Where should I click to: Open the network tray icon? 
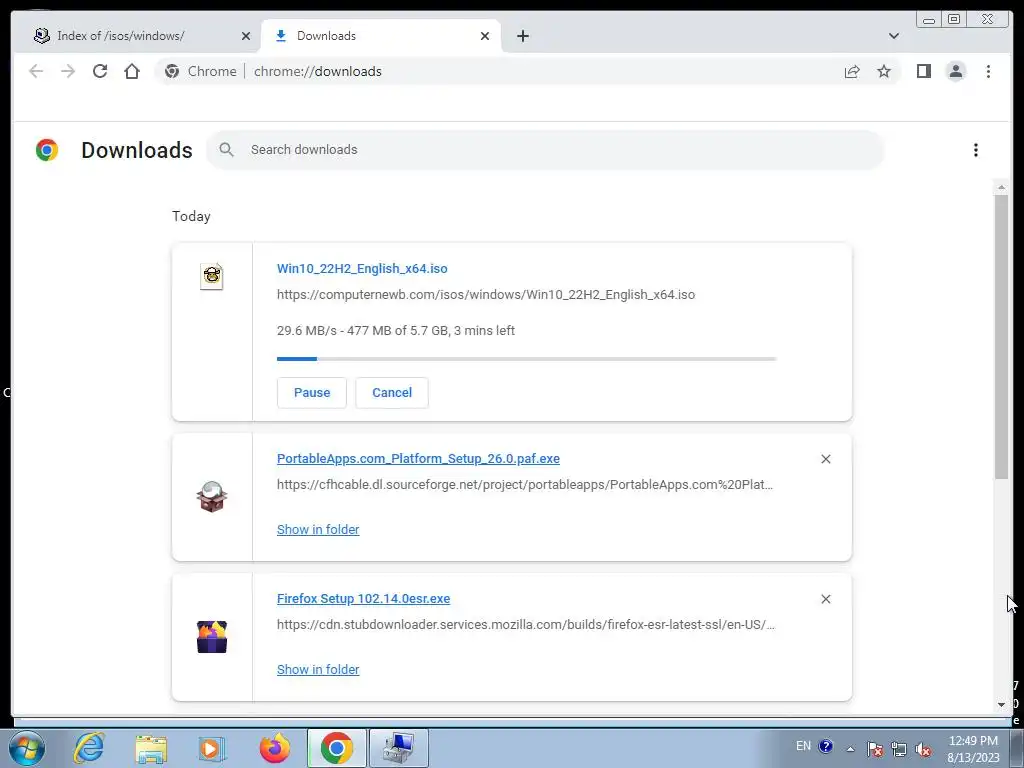(x=899, y=749)
